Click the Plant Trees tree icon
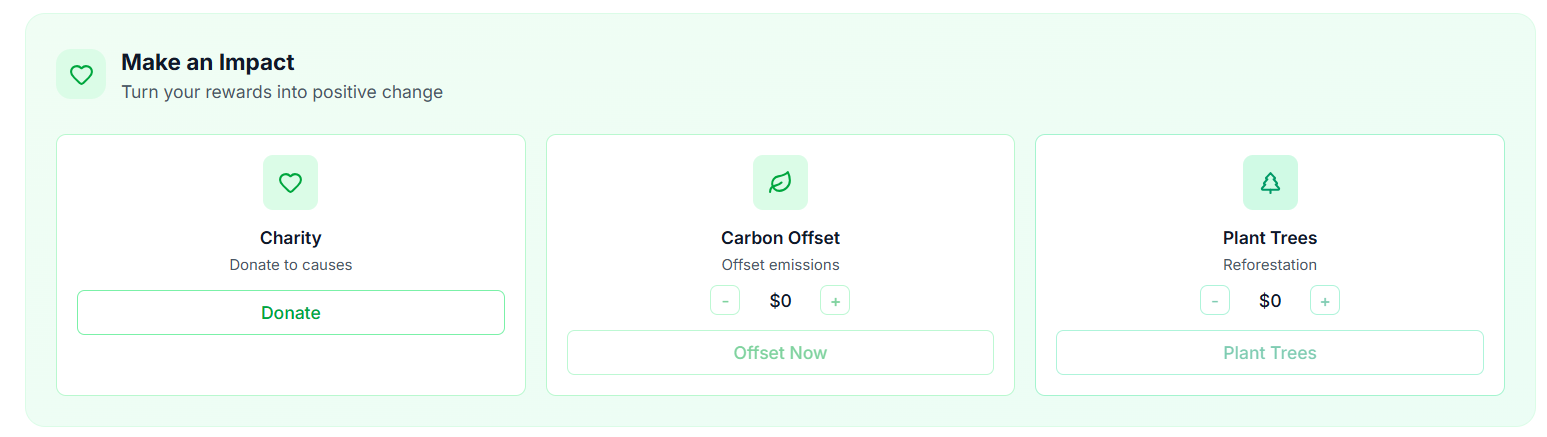Viewport: 1547px width, 437px height. [x=1270, y=182]
